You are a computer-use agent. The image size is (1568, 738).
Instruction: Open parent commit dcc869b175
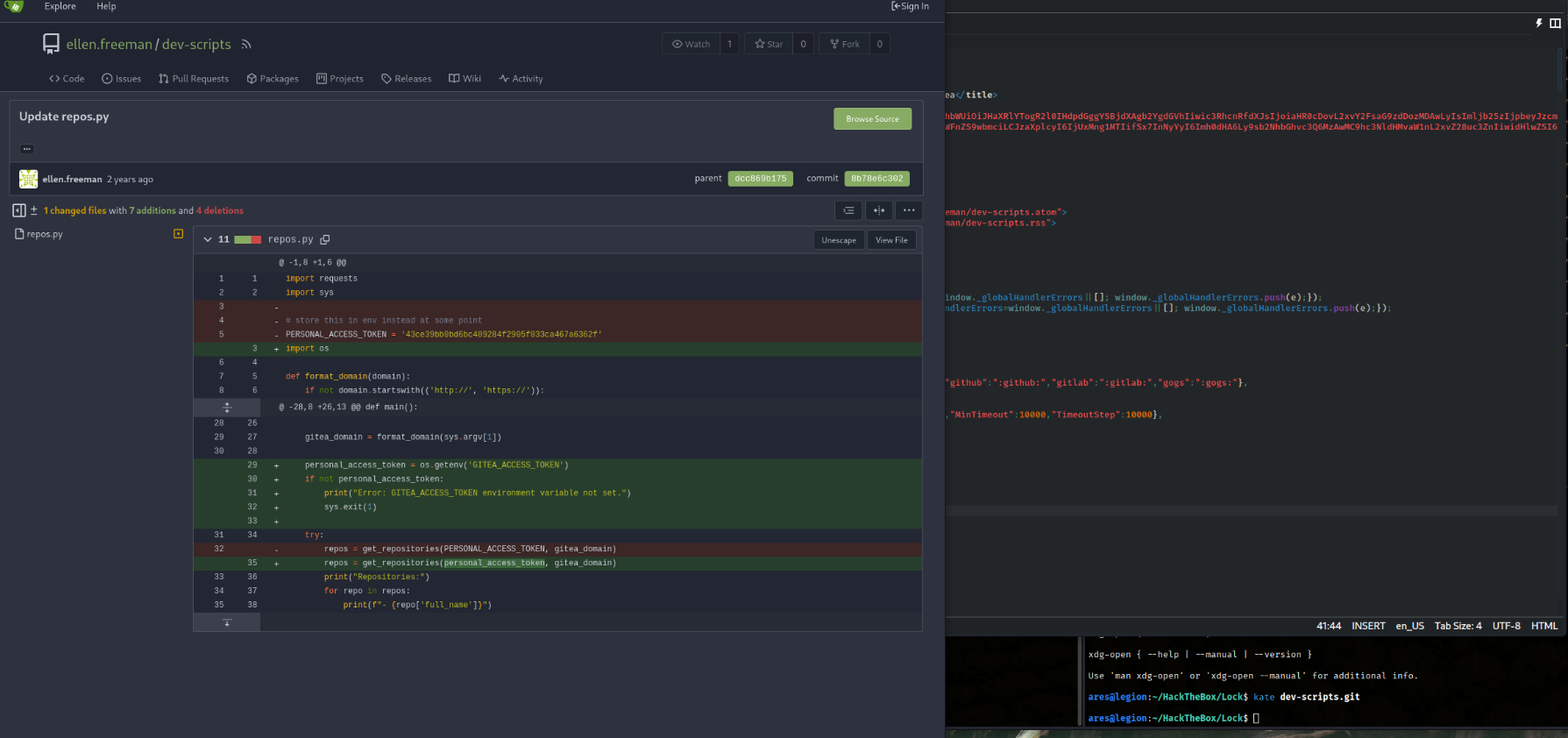pos(760,179)
